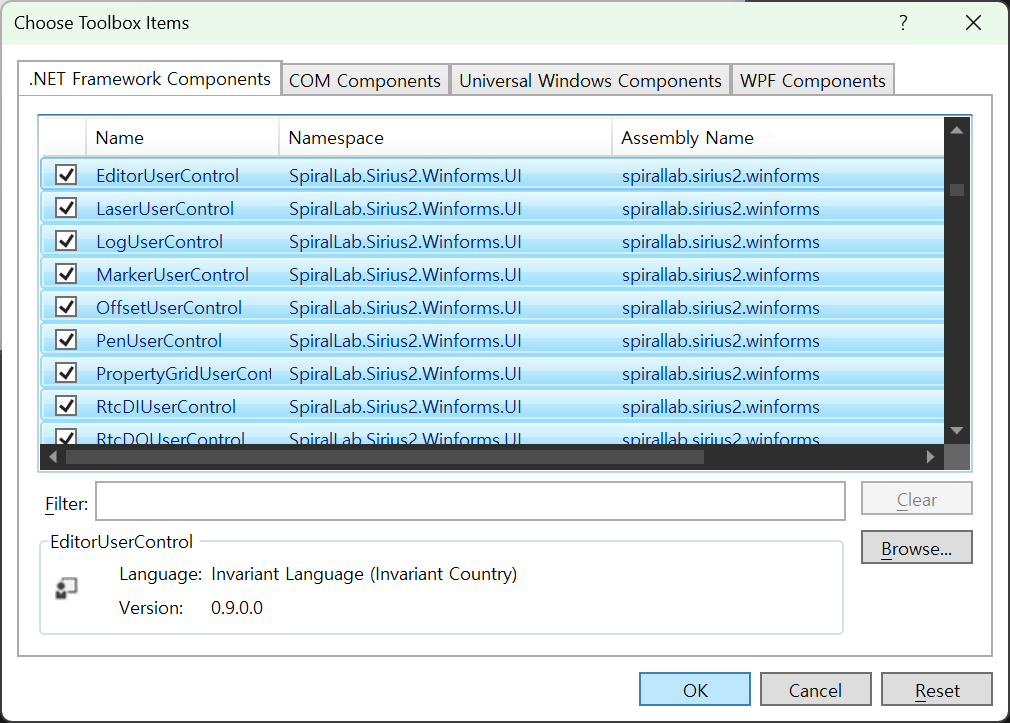
Task: Focus the Filter text field
Action: 470,501
